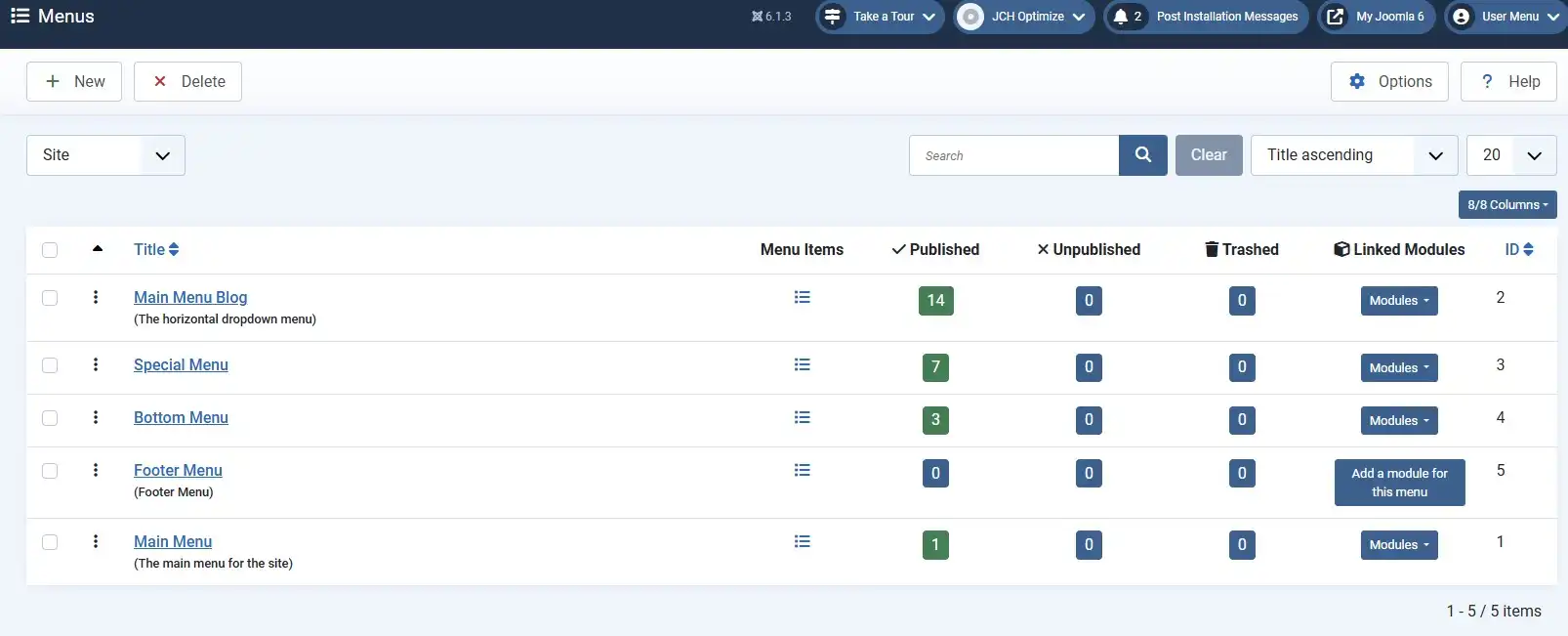1568x636 pixels.
Task: Open the Options button
Action: (1389, 82)
